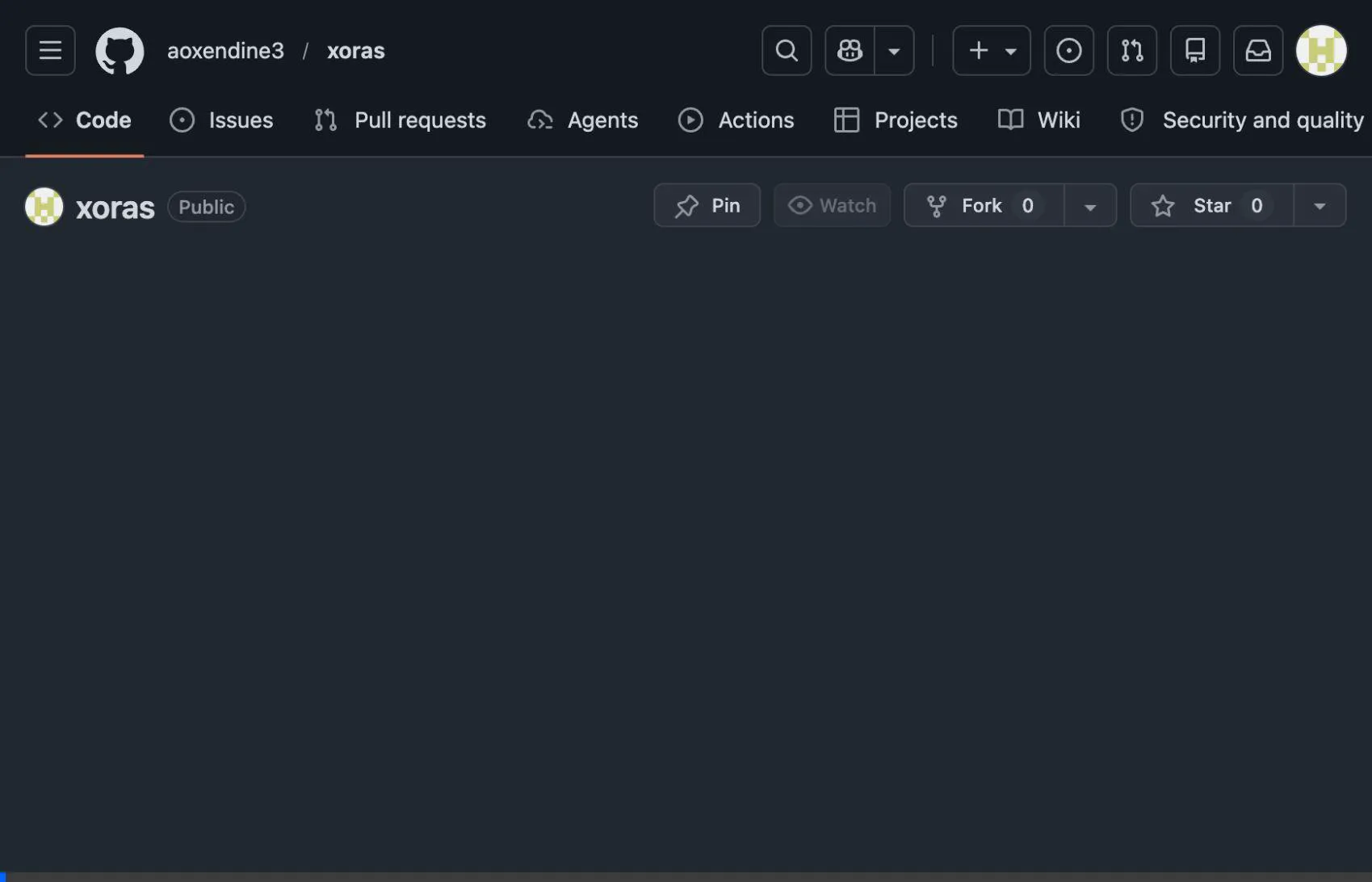Image resolution: width=1372 pixels, height=882 pixels.
Task: Open Copilot chat icon
Action: click(x=850, y=50)
